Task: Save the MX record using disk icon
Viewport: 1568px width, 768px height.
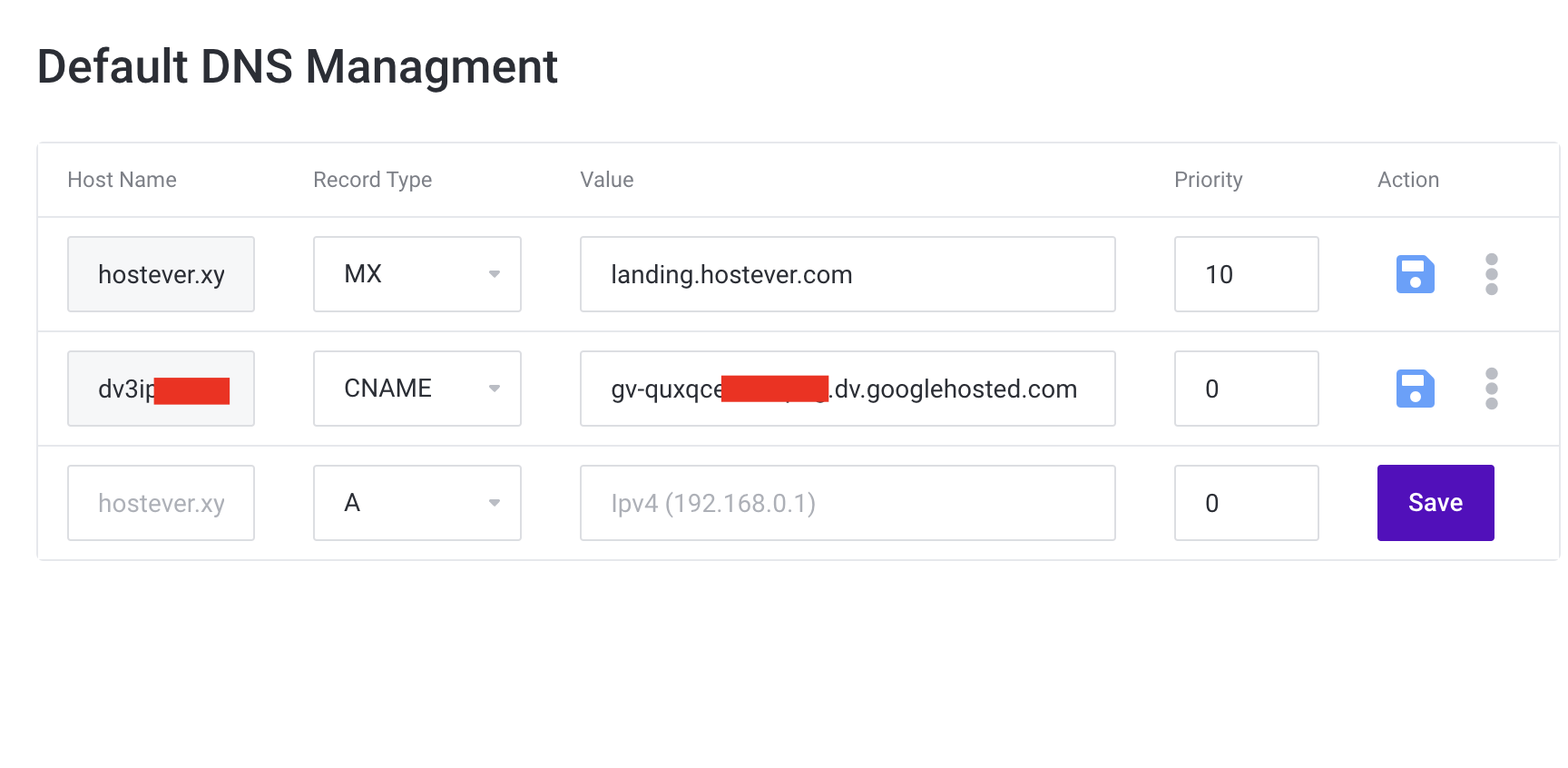Action: [x=1415, y=274]
